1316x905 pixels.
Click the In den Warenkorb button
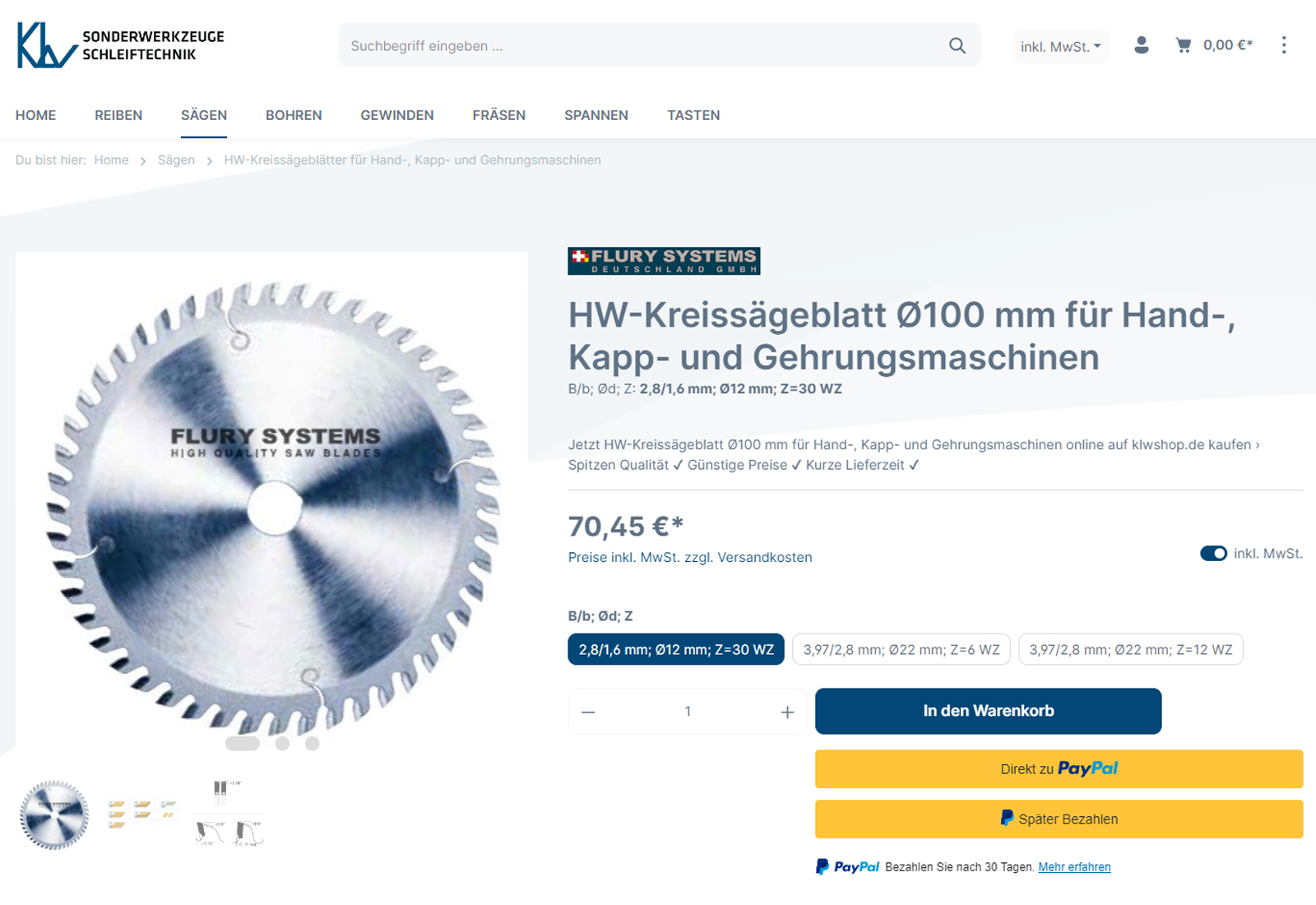point(988,711)
